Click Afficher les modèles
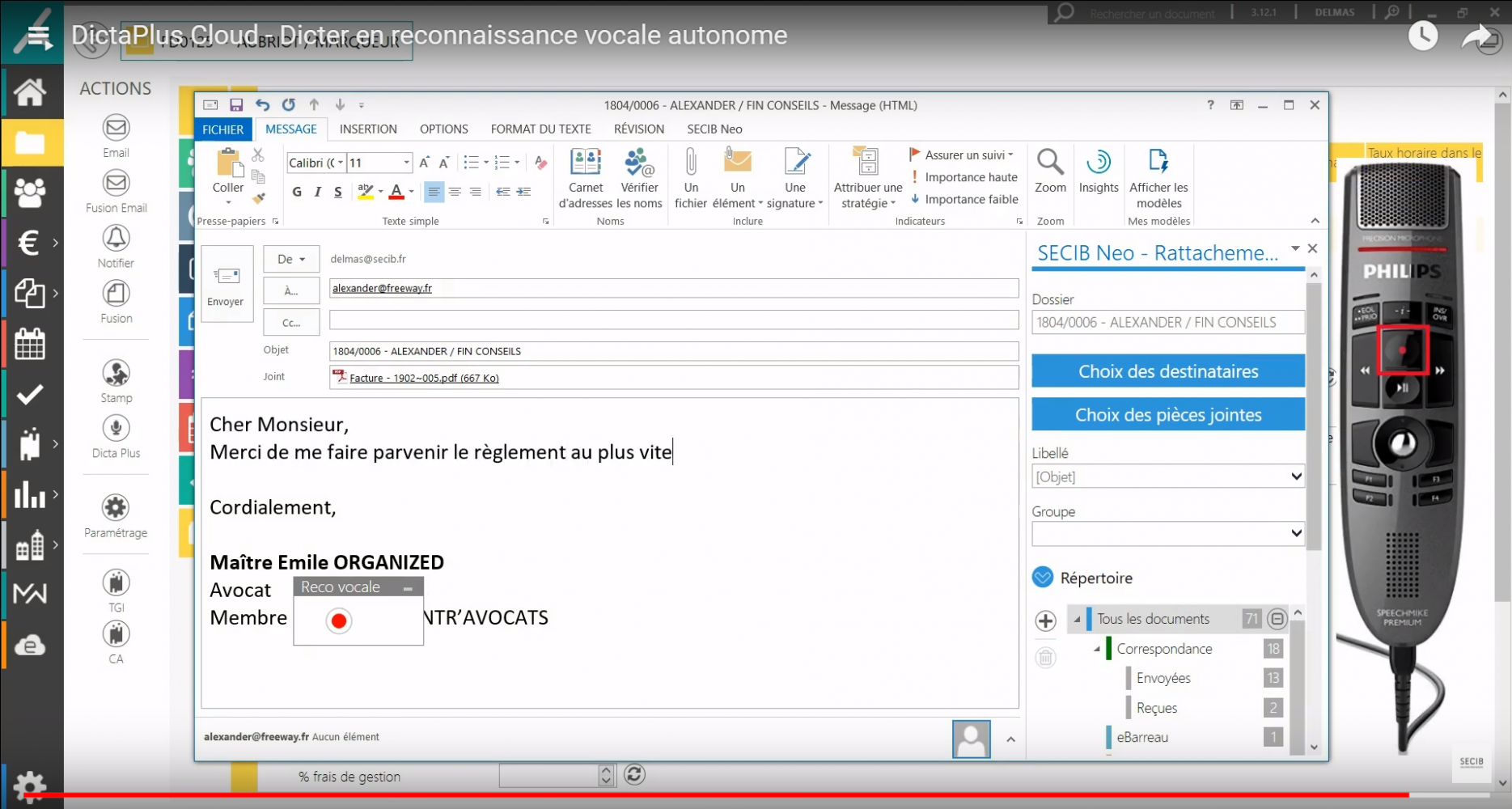 click(x=1158, y=179)
